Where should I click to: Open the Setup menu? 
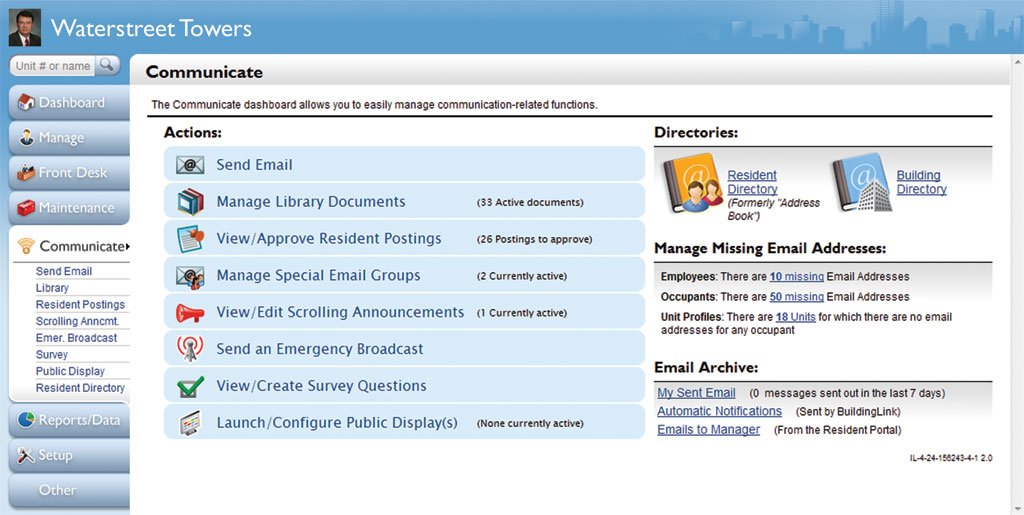tap(69, 455)
